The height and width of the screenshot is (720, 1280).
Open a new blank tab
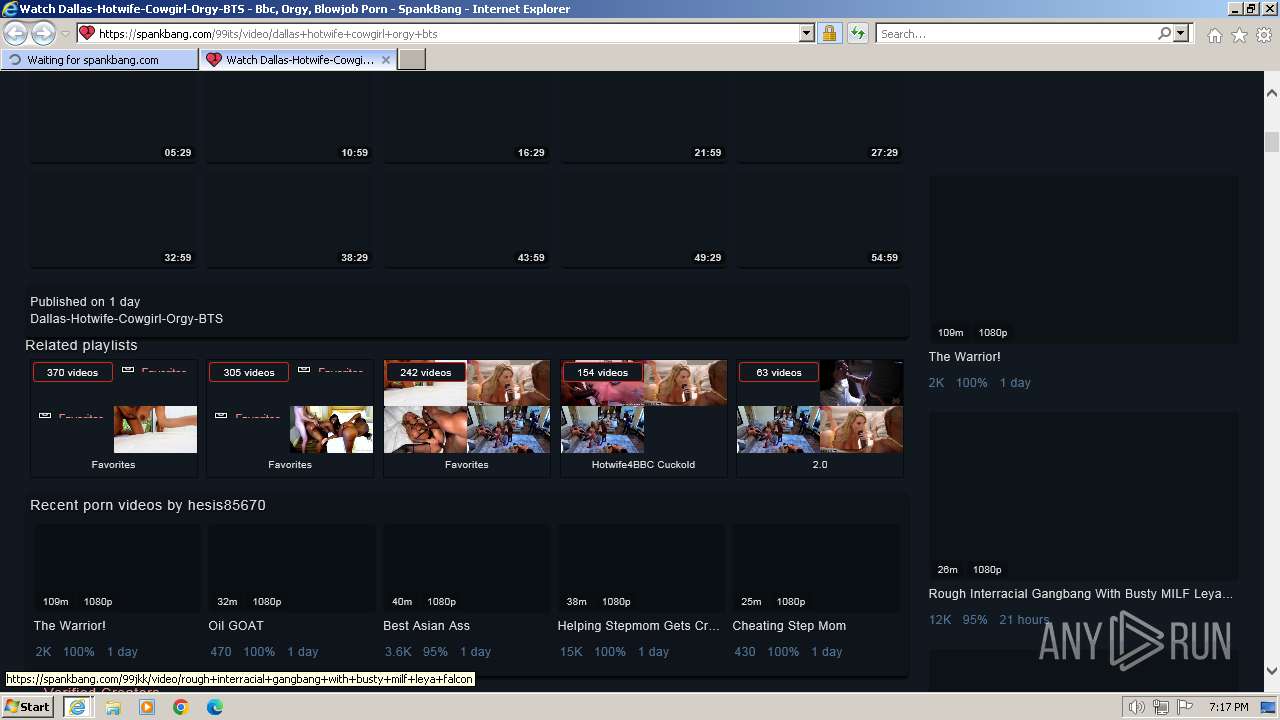point(412,60)
